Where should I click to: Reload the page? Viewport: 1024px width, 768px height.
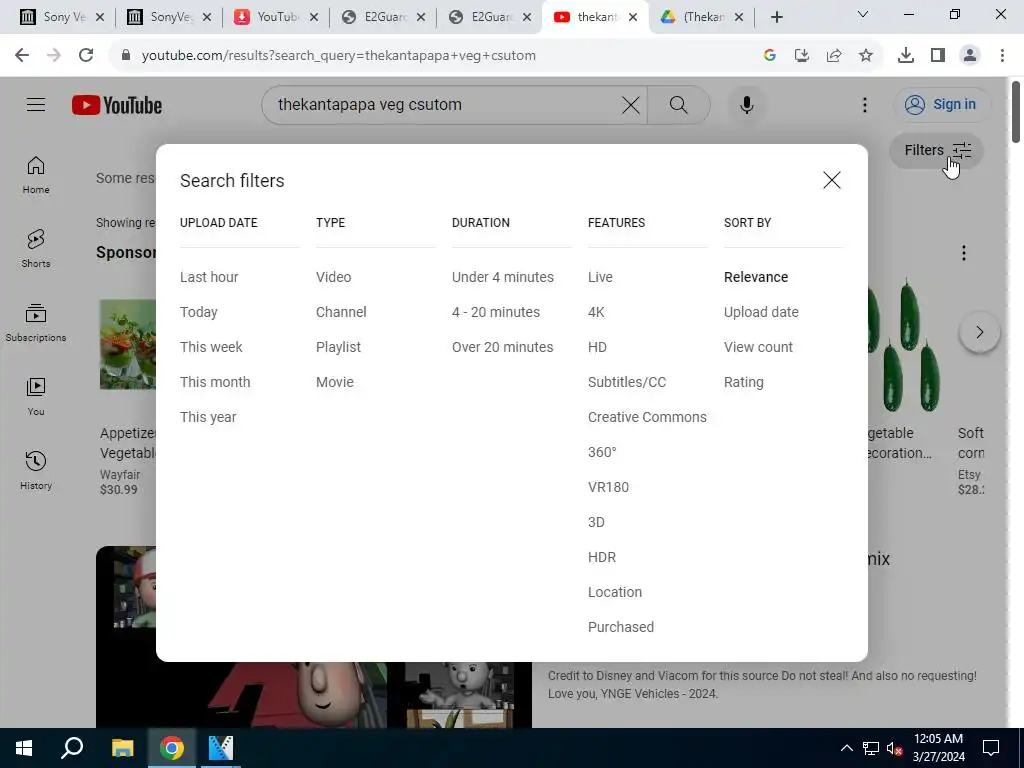tap(86, 56)
